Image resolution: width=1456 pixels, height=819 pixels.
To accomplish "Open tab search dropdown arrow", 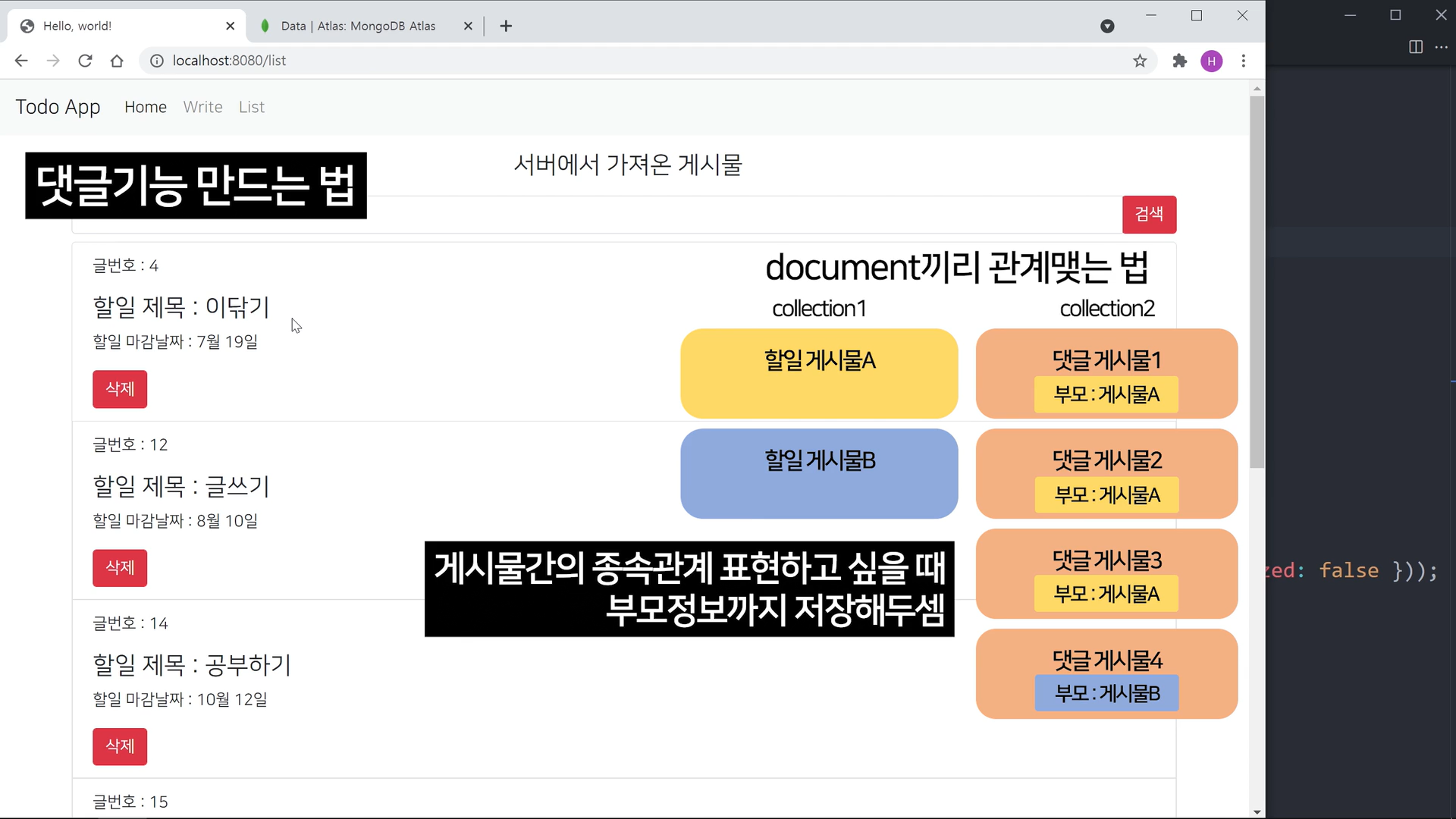I will click(1107, 26).
